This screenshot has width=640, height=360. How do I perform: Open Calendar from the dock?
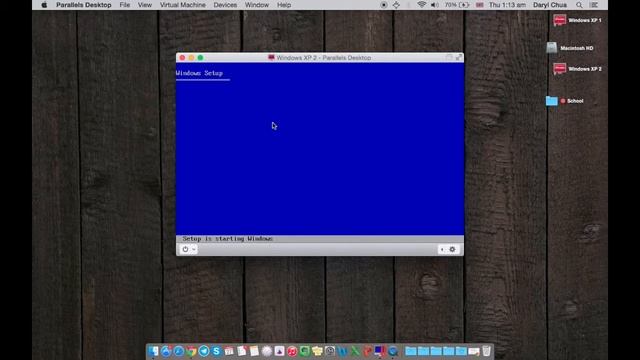[x=229, y=351]
